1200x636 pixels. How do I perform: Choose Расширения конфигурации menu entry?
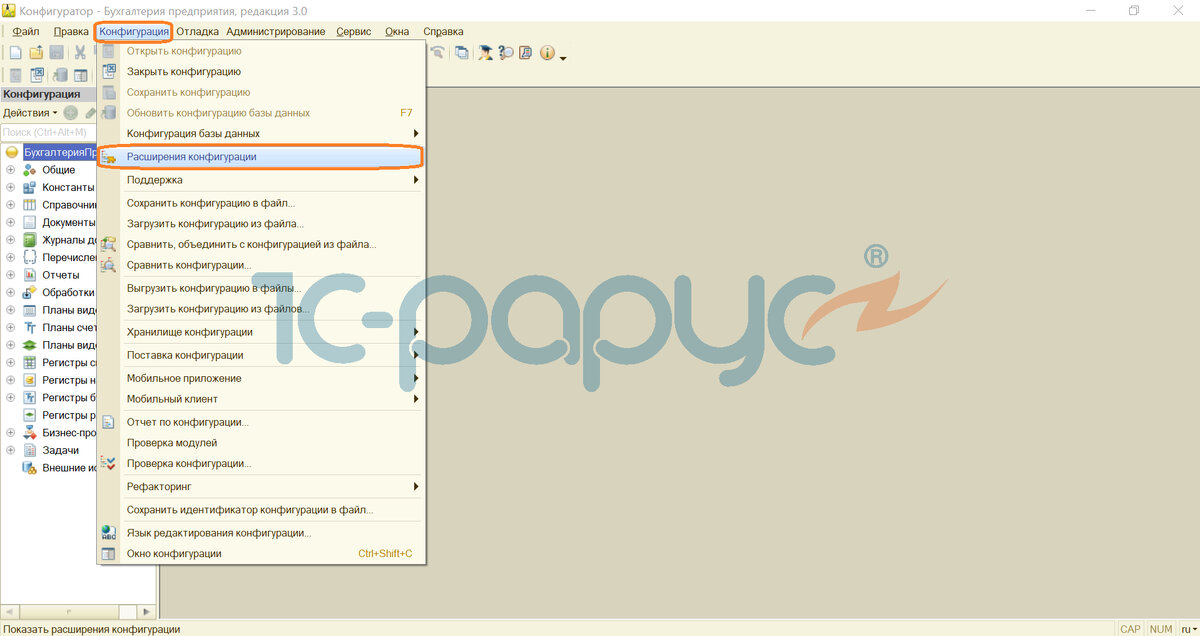[x=261, y=157]
